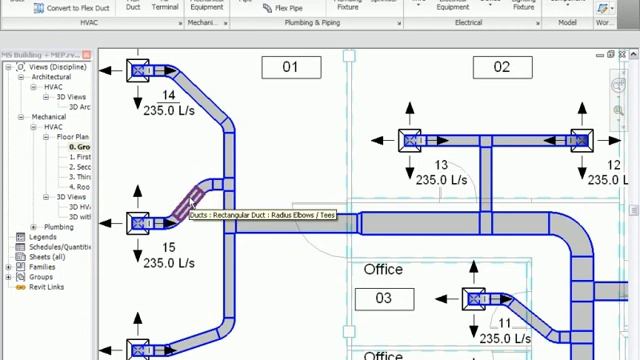Click the Mechanical Equipment ribbon button

pyautogui.click(x=207, y=5)
